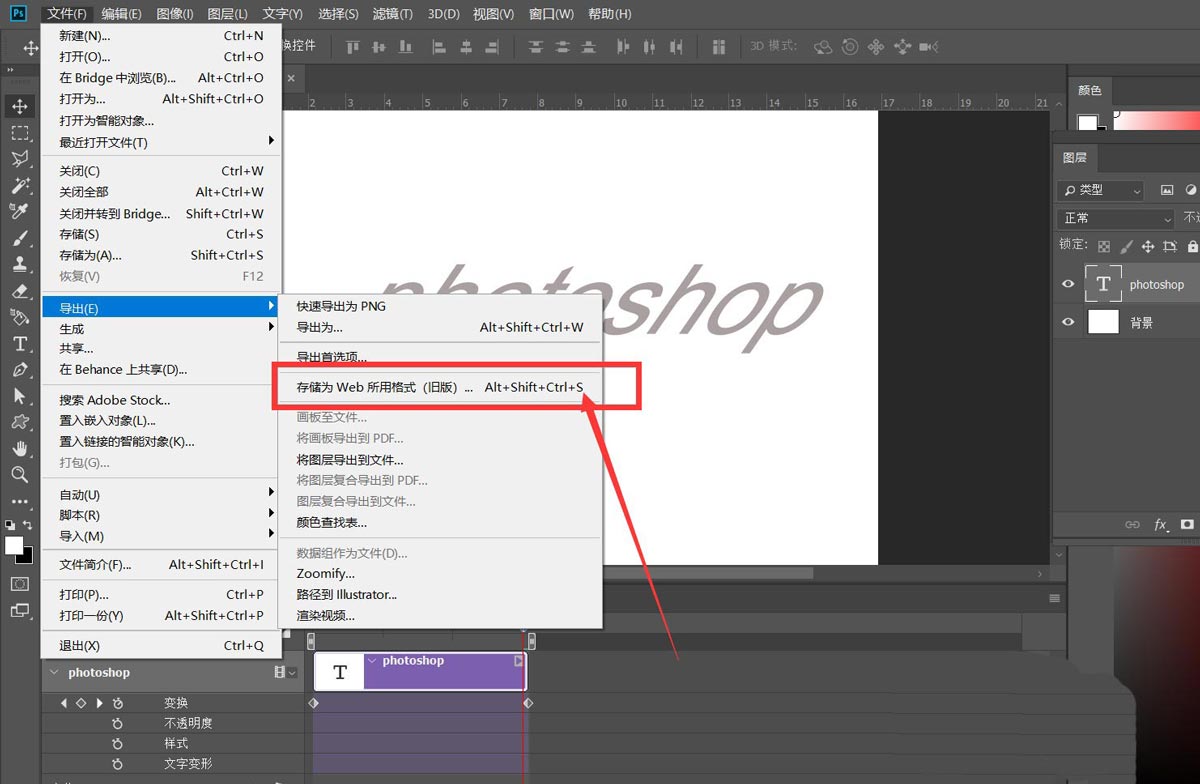Select the Brush tool
The height and width of the screenshot is (784, 1200).
[20, 238]
